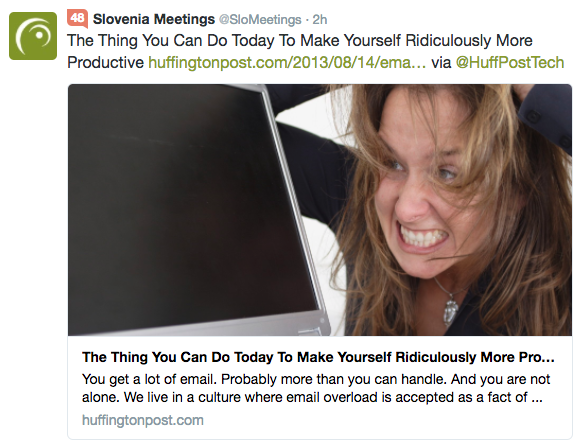
Task: Follow the huffingtonpost.com/2013/08/14/ema… link
Action: (x=287, y=62)
